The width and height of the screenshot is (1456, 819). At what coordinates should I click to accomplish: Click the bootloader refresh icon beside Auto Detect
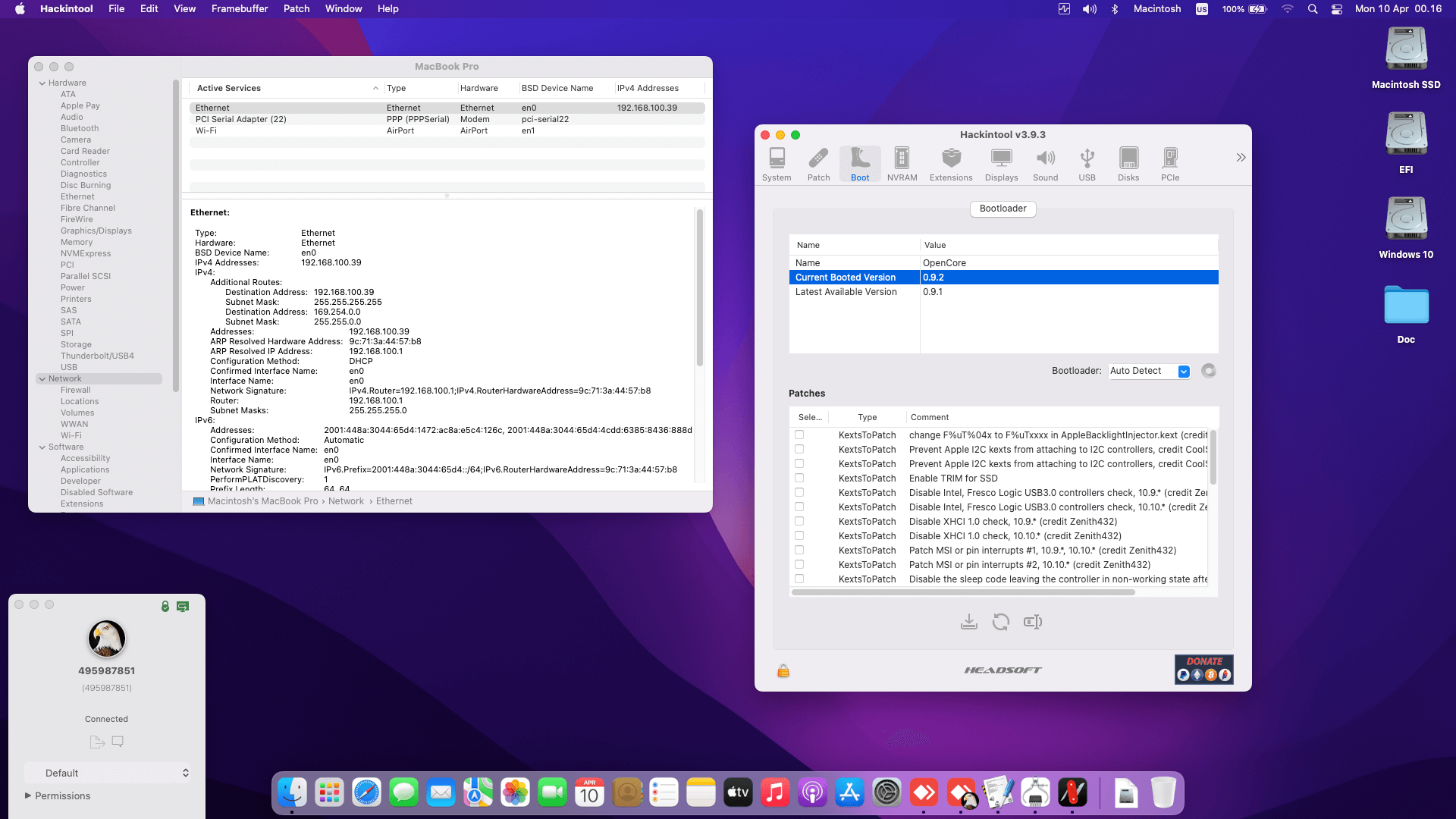[1209, 371]
